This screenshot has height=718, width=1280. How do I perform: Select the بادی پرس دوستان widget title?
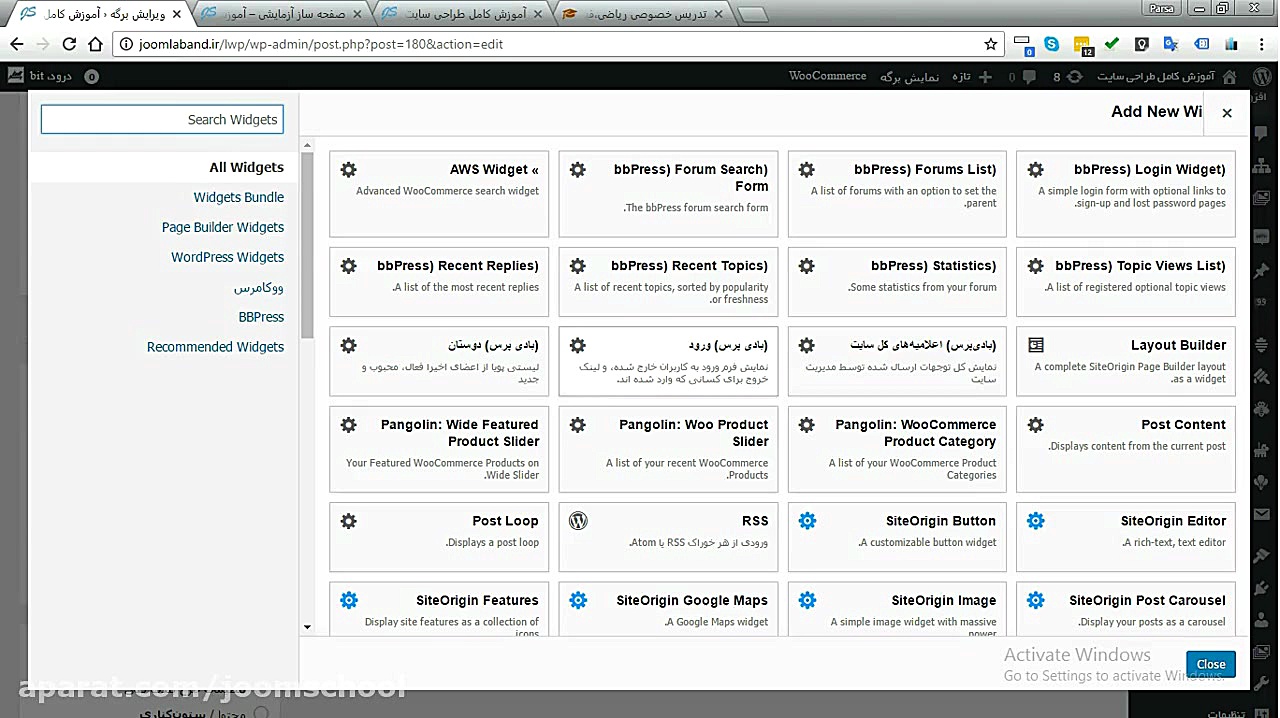493,345
